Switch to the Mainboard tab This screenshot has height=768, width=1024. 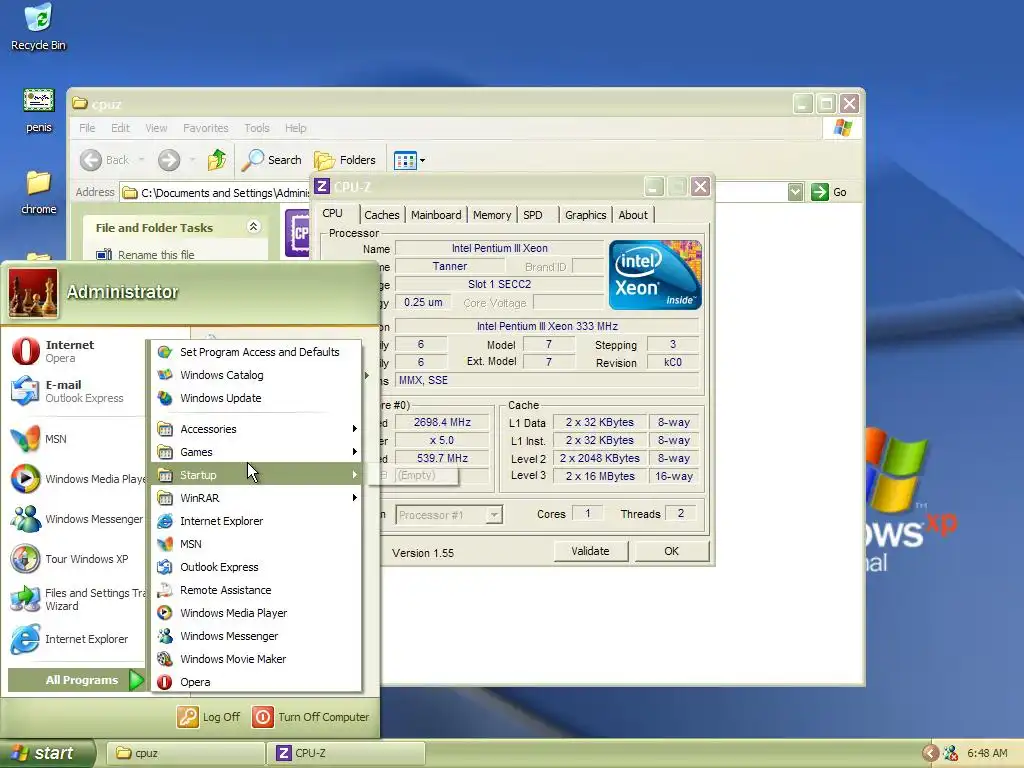point(436,215)
